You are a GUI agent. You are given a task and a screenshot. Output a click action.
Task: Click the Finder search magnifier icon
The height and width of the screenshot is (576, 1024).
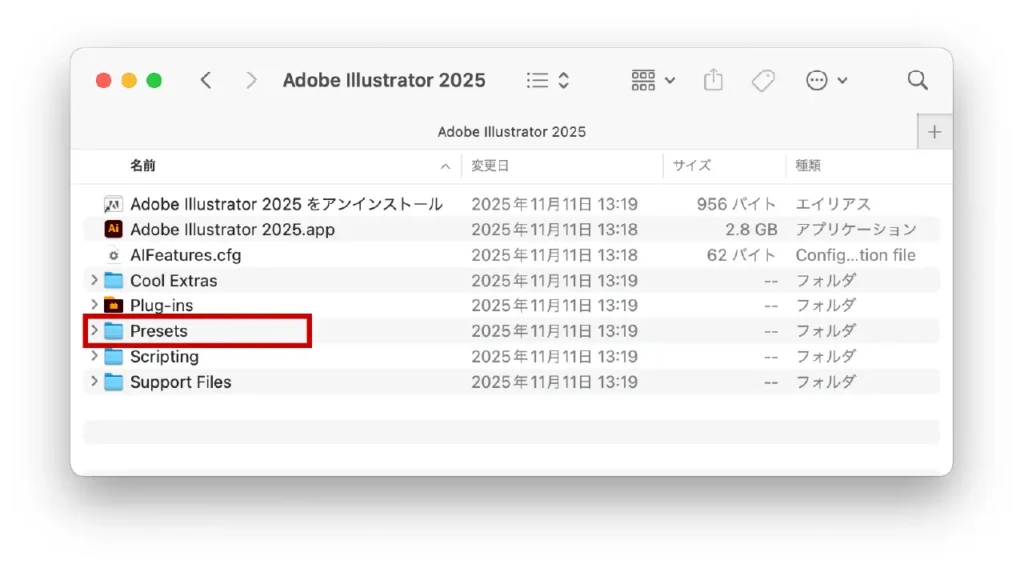click(917, 81)
